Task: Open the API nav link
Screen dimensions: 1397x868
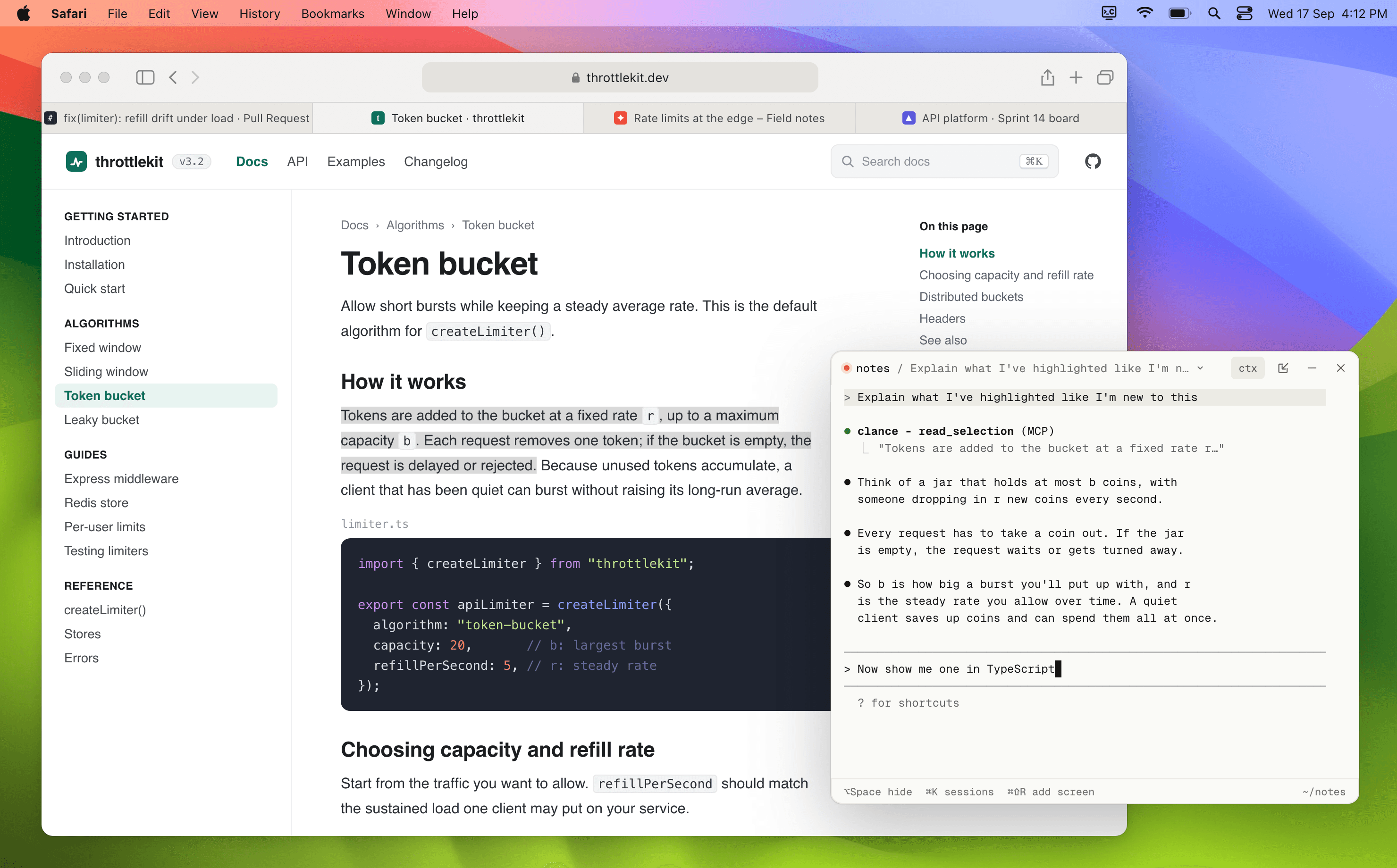Action: point(297,162)
